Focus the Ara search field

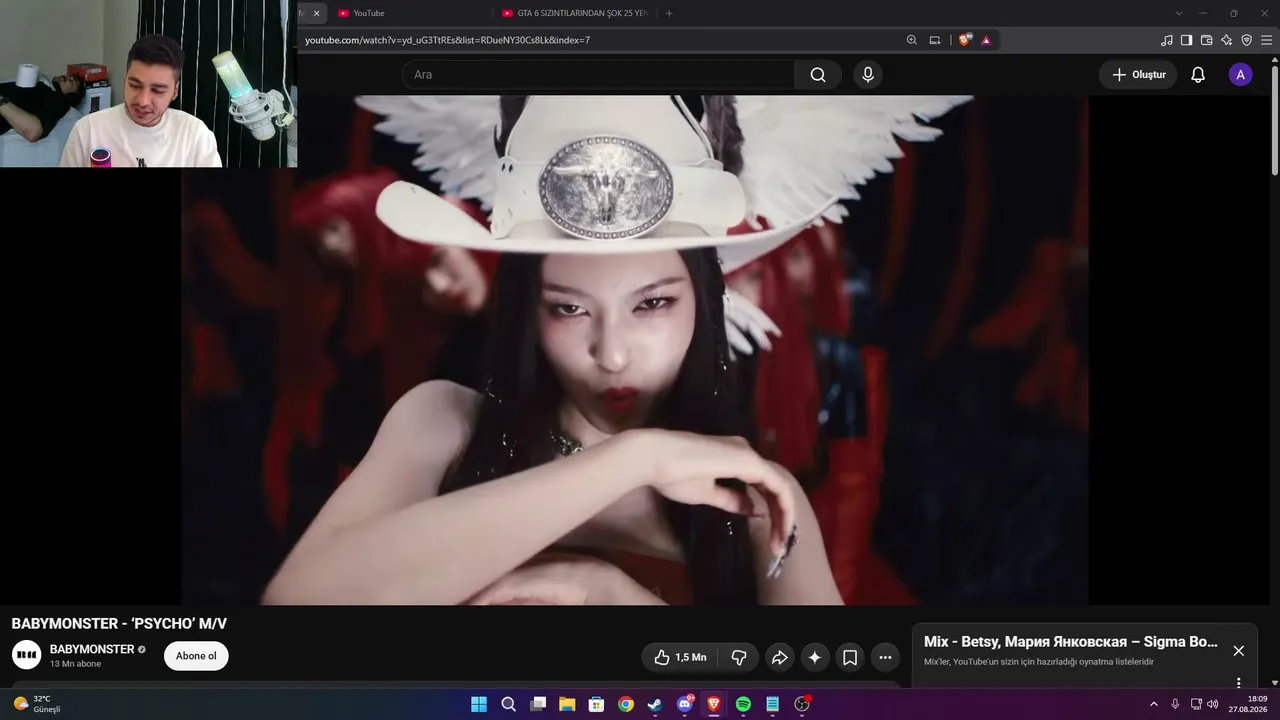tap(598, 75)
